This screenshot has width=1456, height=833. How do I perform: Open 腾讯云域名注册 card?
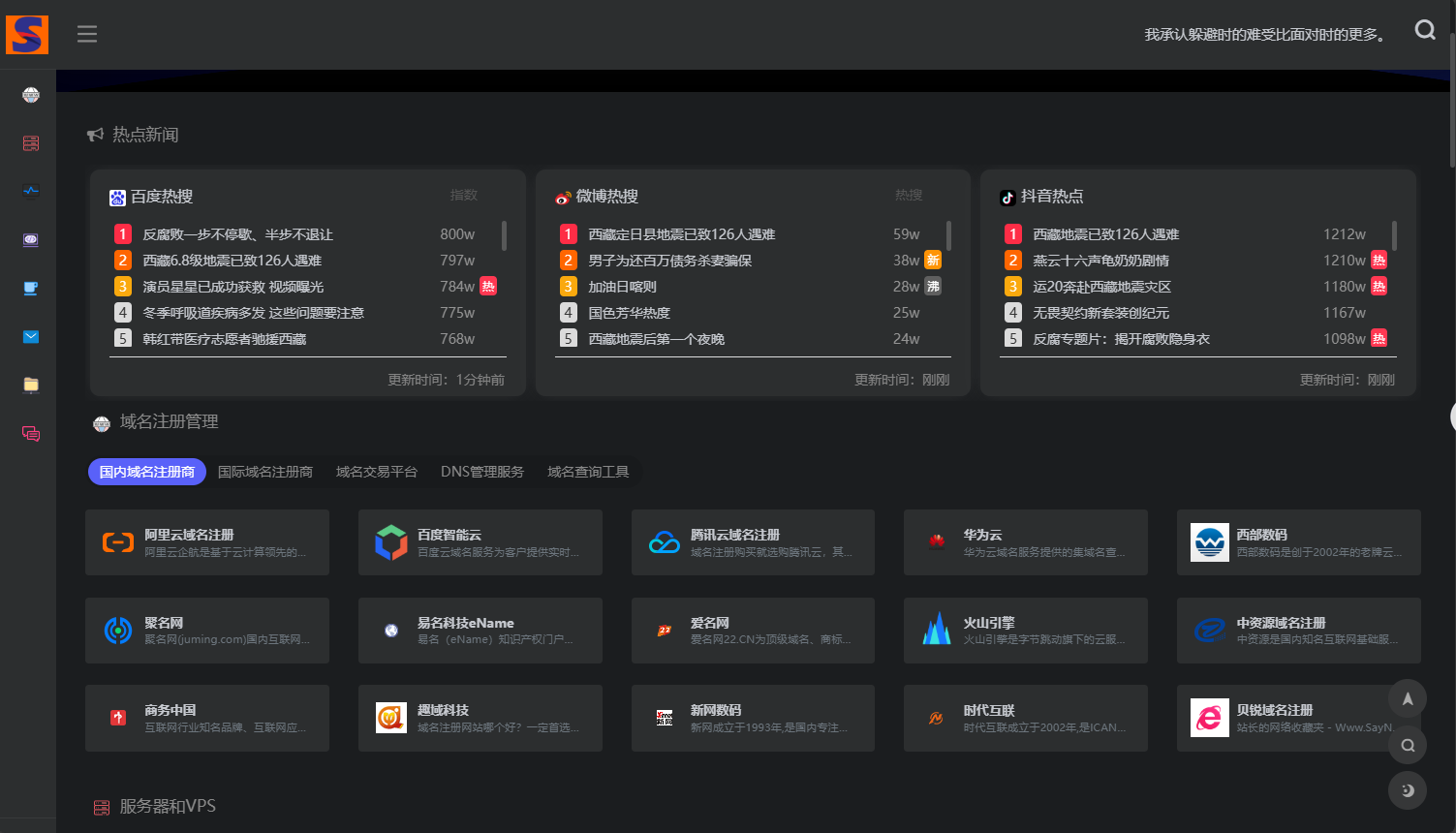coord(753,542)
